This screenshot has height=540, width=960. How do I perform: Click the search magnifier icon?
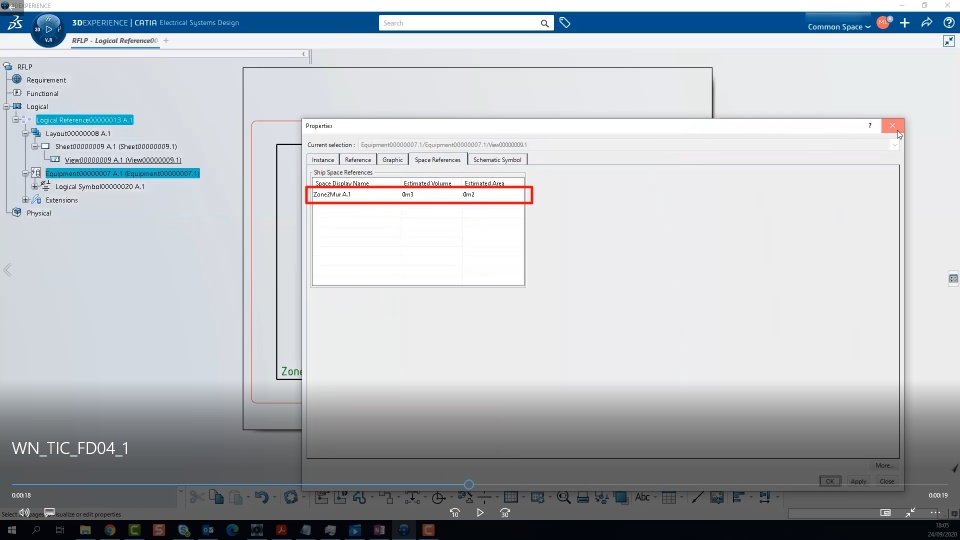tap(544, 23)
